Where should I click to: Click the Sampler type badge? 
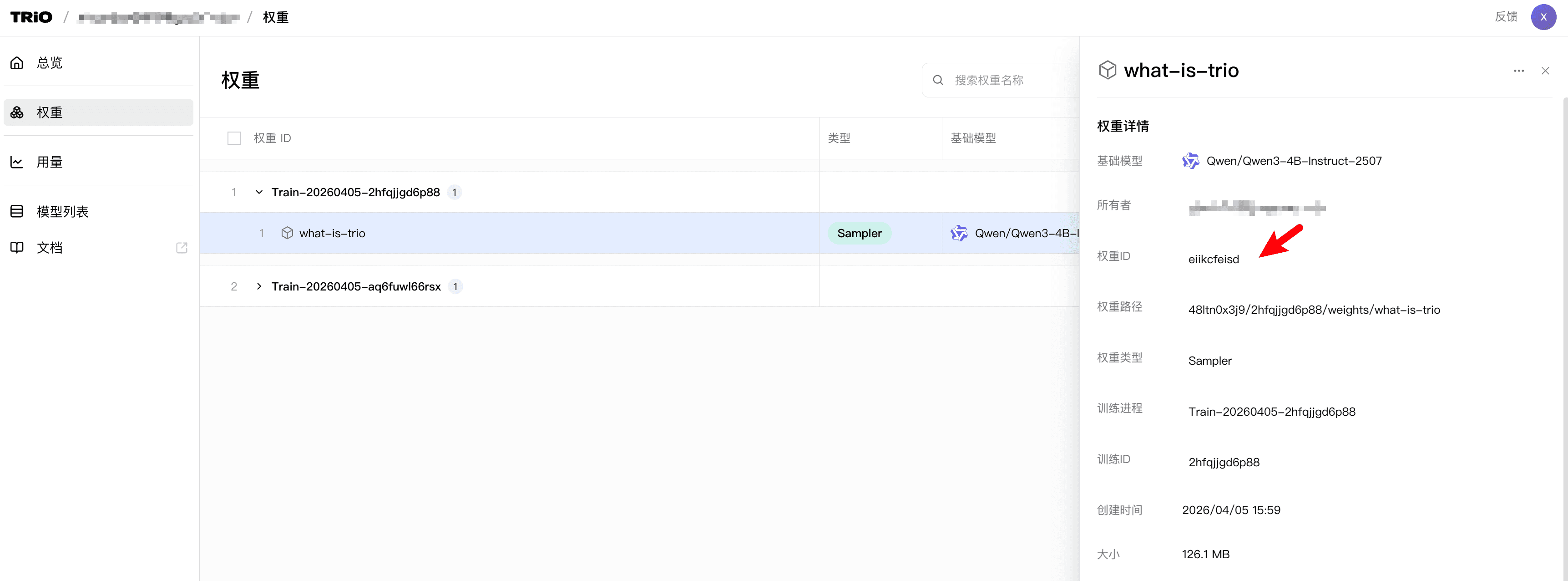pos(859,233)
